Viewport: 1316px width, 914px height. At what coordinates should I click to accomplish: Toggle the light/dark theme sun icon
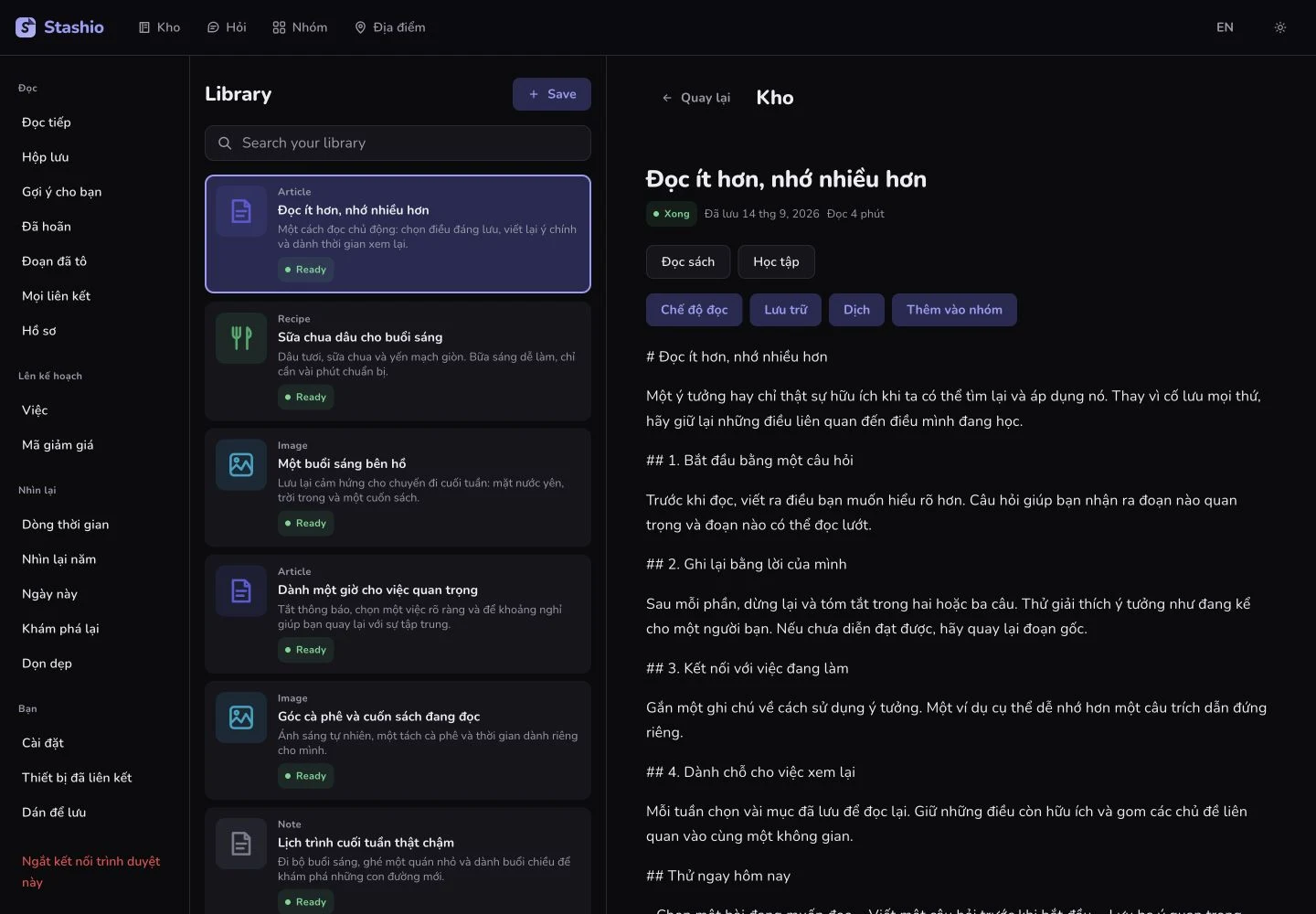pyautogui.click(x=1280, y=27)
